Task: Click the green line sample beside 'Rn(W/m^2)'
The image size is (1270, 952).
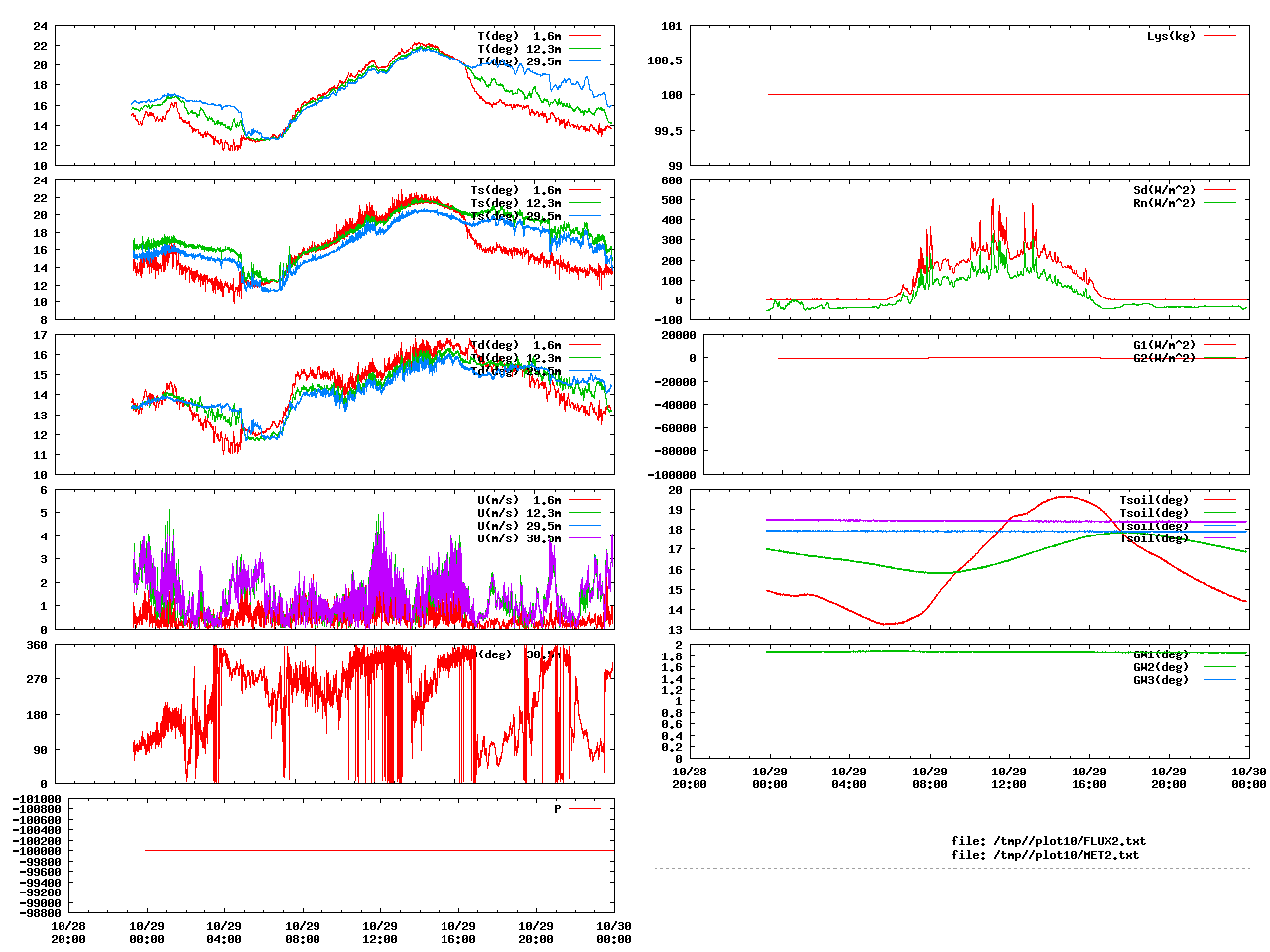Action: click(x=1220, y=203)
